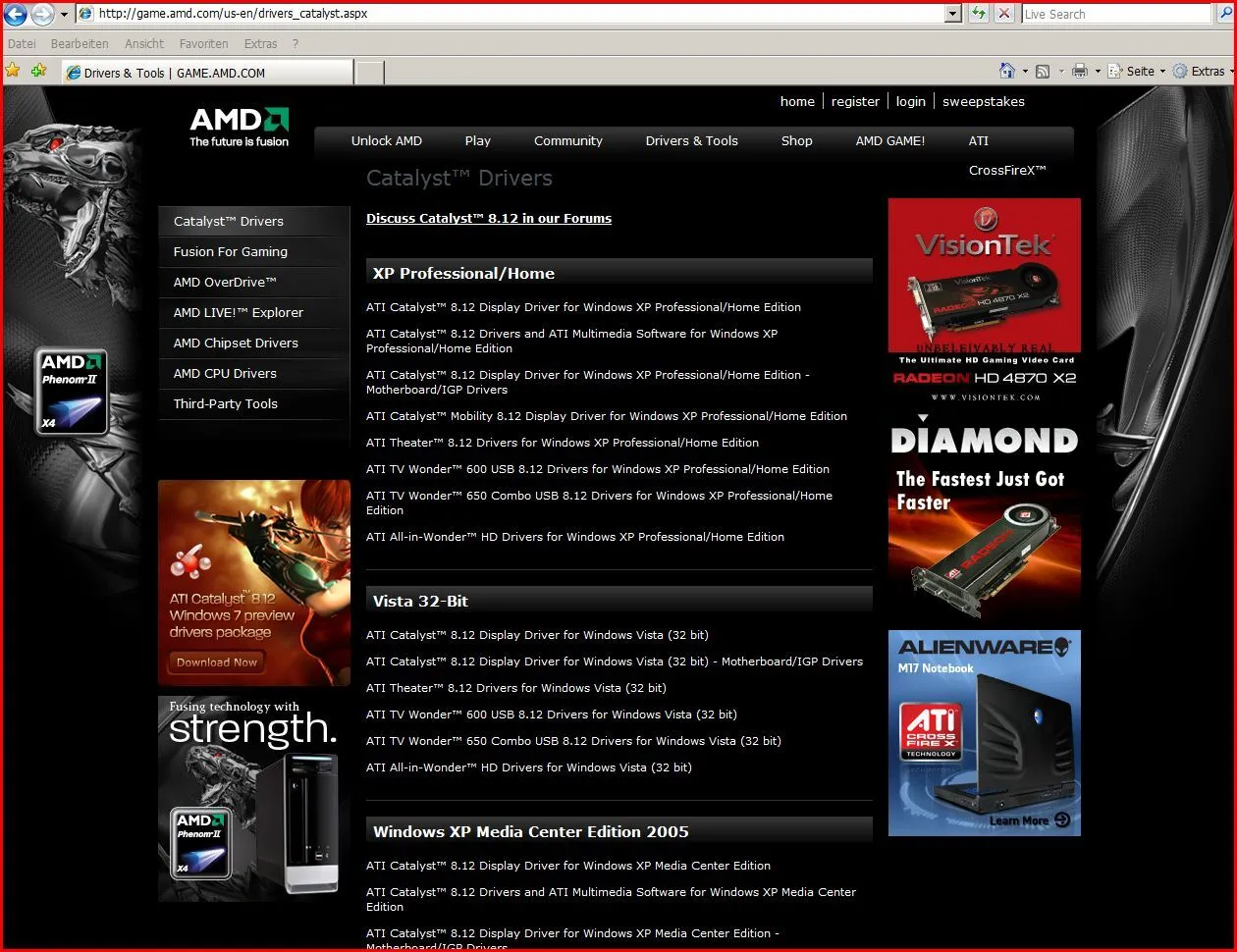The image size is (1237, 952).
Task: Click the Print icon in toolbar
Action: point(1080,71)
